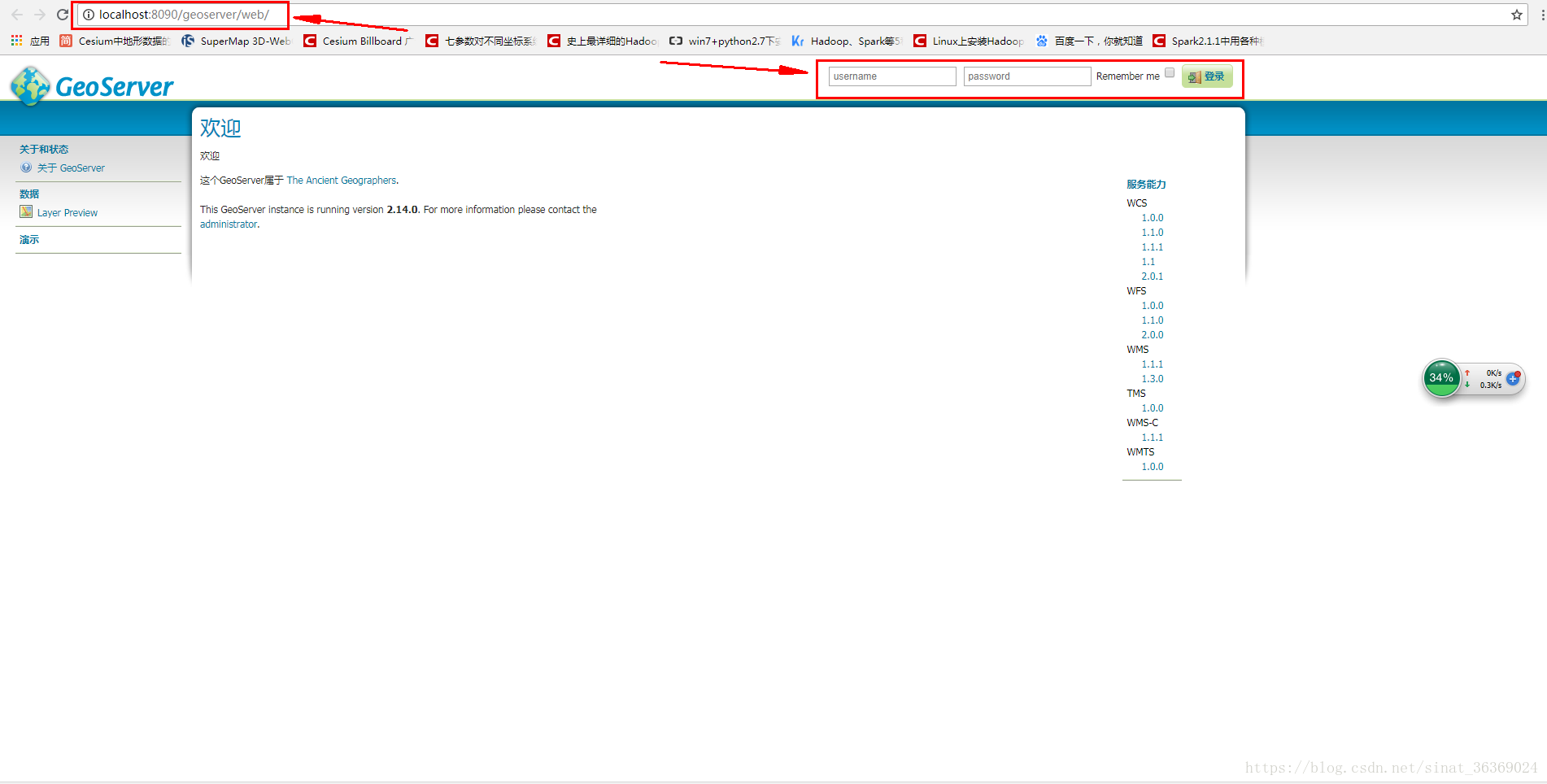
Task: Open Linux Hadoop install bookmark
Action: [969, 41]
